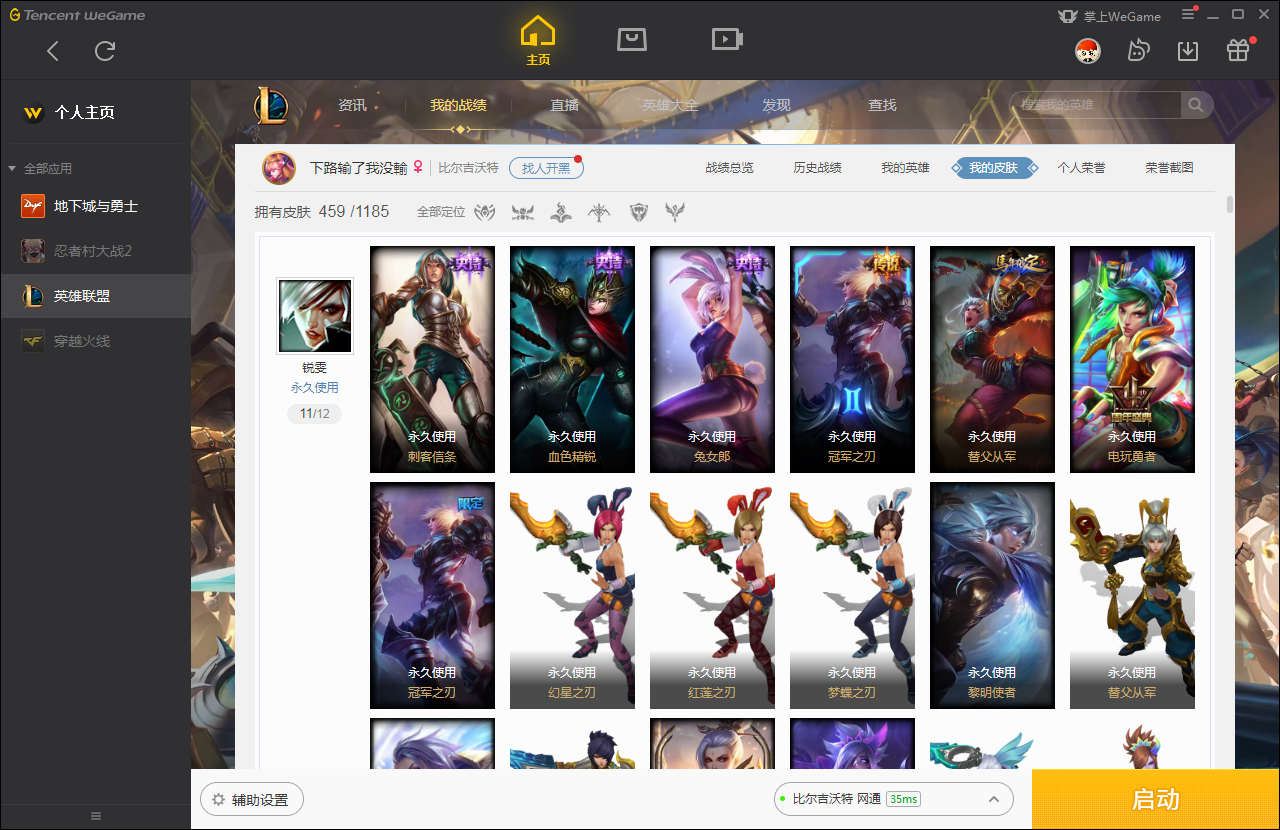Open the user avatar profile picture

(1088, 50)
